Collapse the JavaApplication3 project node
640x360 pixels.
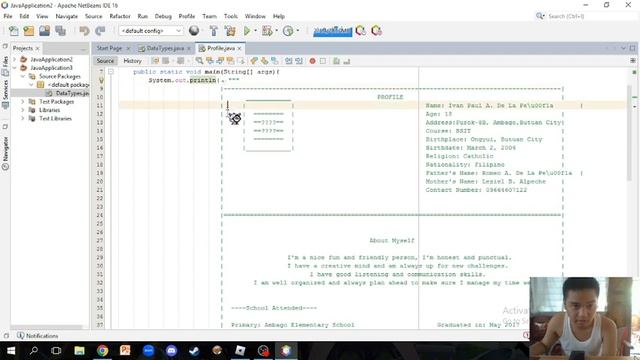15,68
